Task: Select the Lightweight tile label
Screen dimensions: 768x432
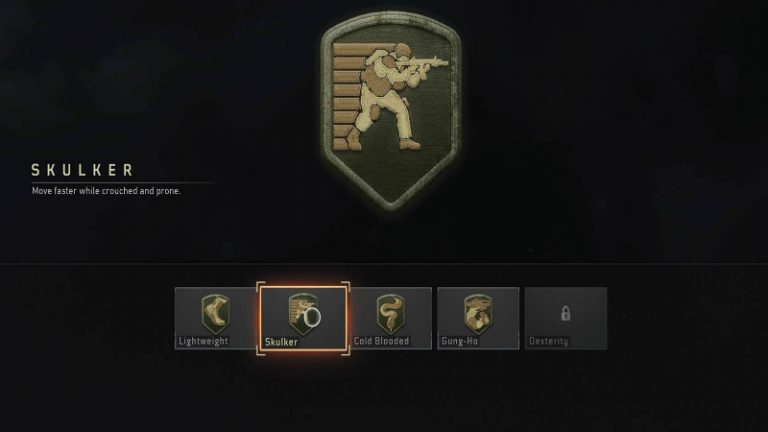Action: tap(203, 341)
